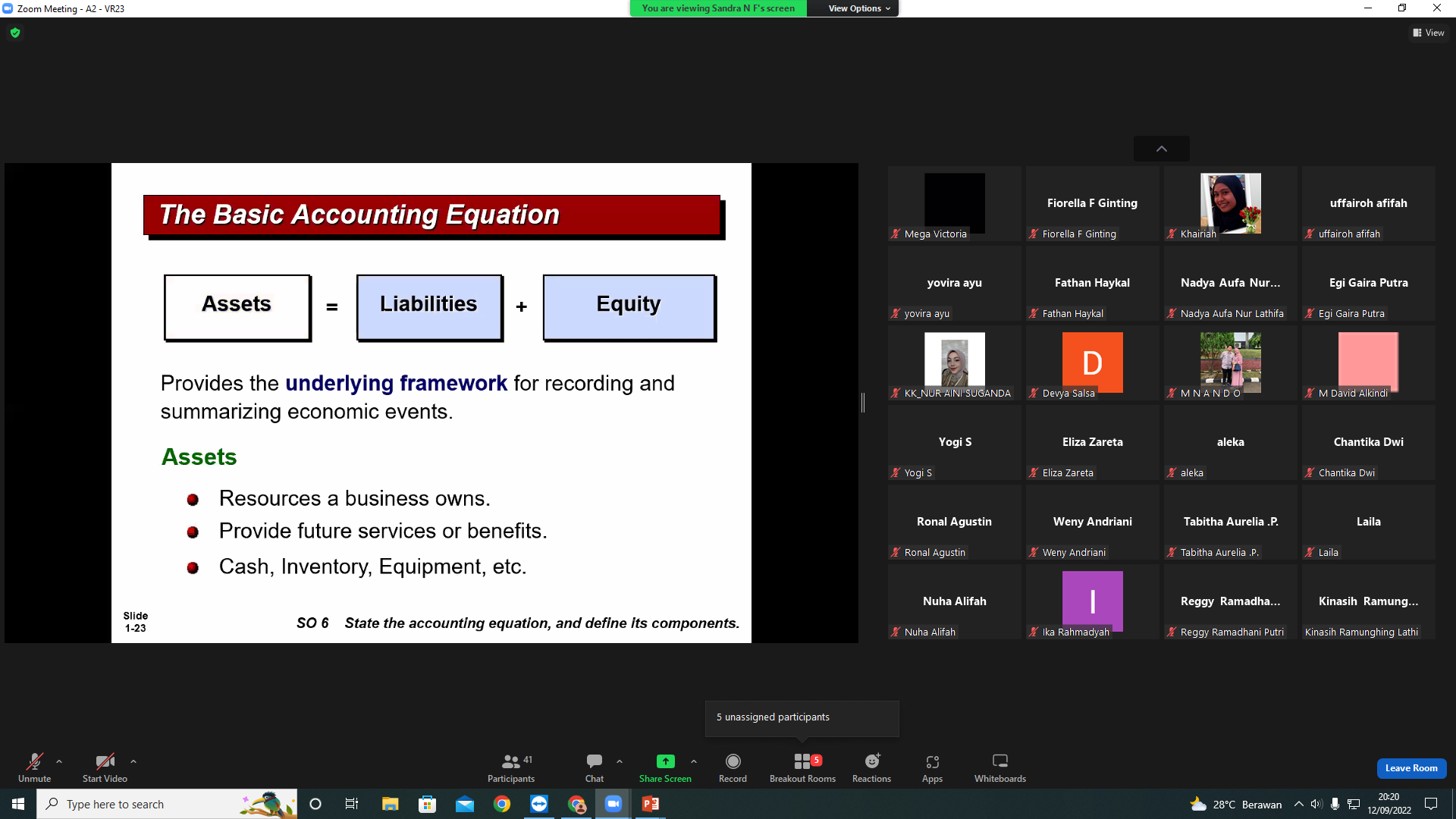Select Egi Gaira Putra tile

pyautogui.click(x=1368, y=283)
